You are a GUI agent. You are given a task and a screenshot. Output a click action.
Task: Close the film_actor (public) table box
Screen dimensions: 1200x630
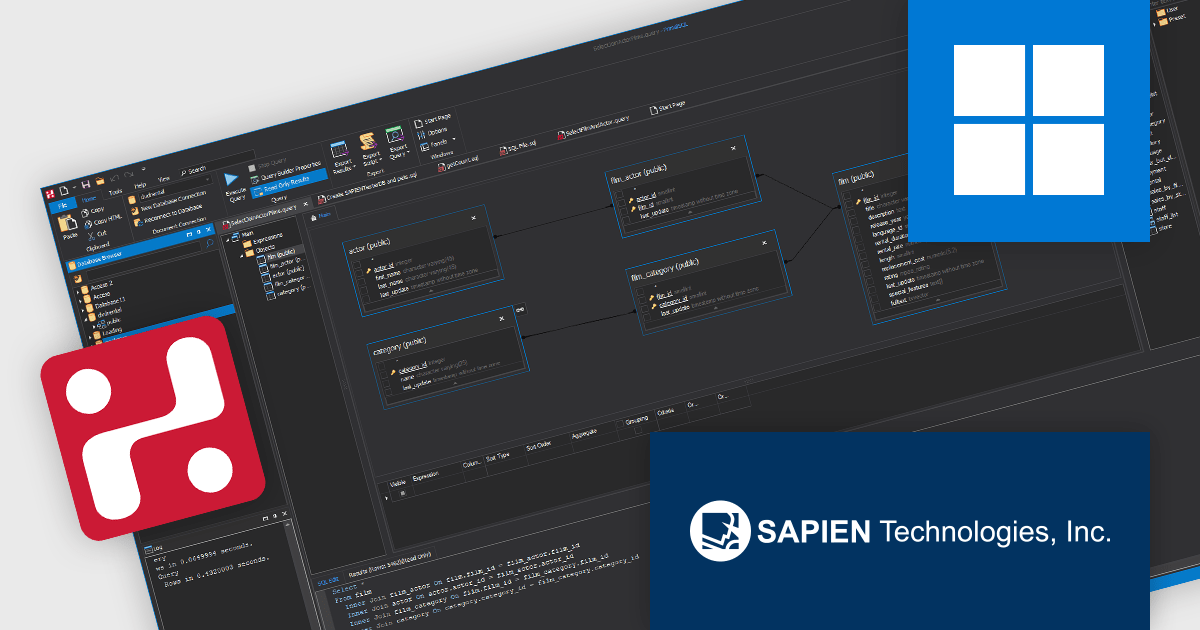click(733, 148)
